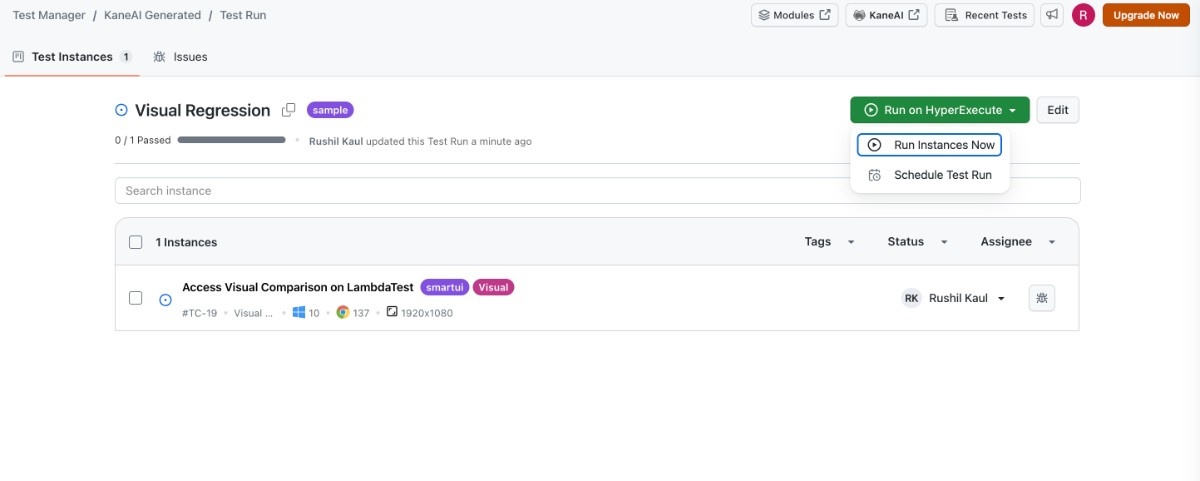Open Status filter dropdown
The width and height of the screenshot is (1200, 481).
918,242
